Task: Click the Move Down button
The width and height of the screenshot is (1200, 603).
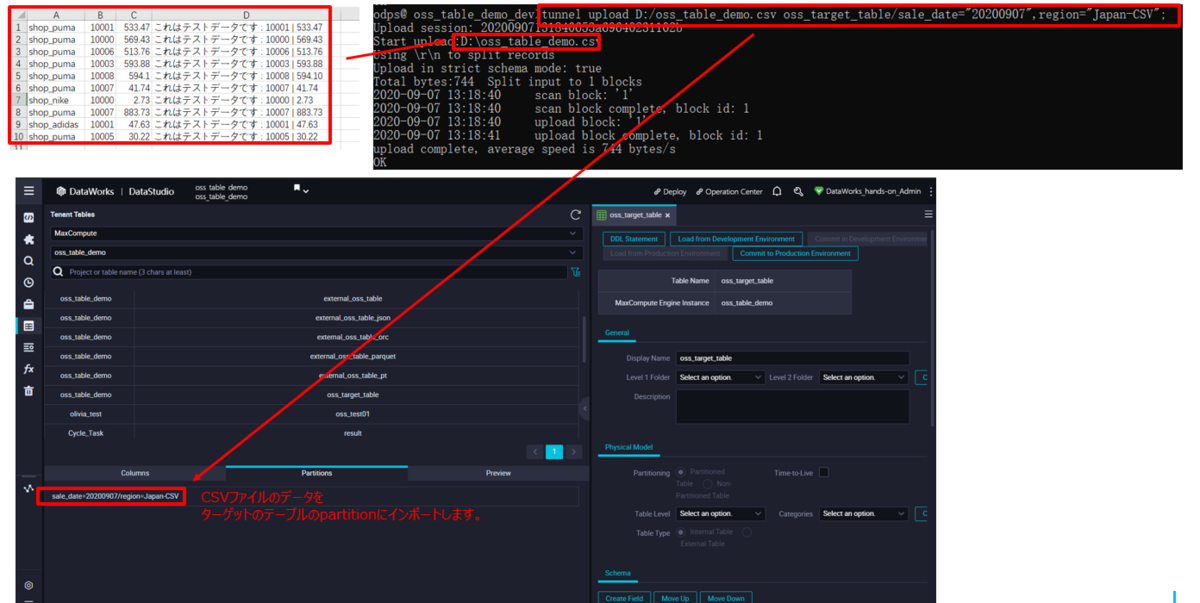Action: (726, 598)
